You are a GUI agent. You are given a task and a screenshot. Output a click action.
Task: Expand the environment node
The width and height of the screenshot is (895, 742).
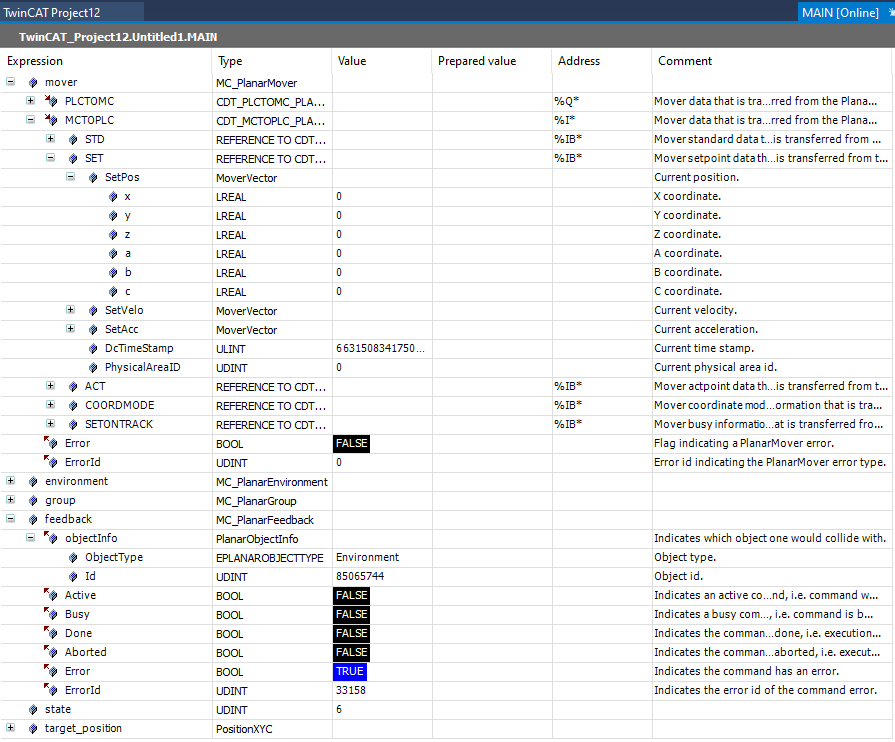click(10, 481)
